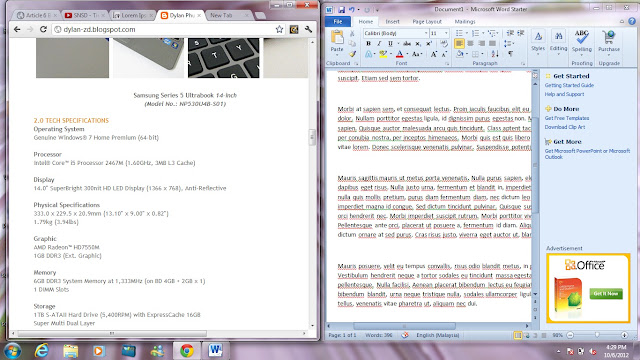Click the Clear Formatting icon

coord(444,43)
